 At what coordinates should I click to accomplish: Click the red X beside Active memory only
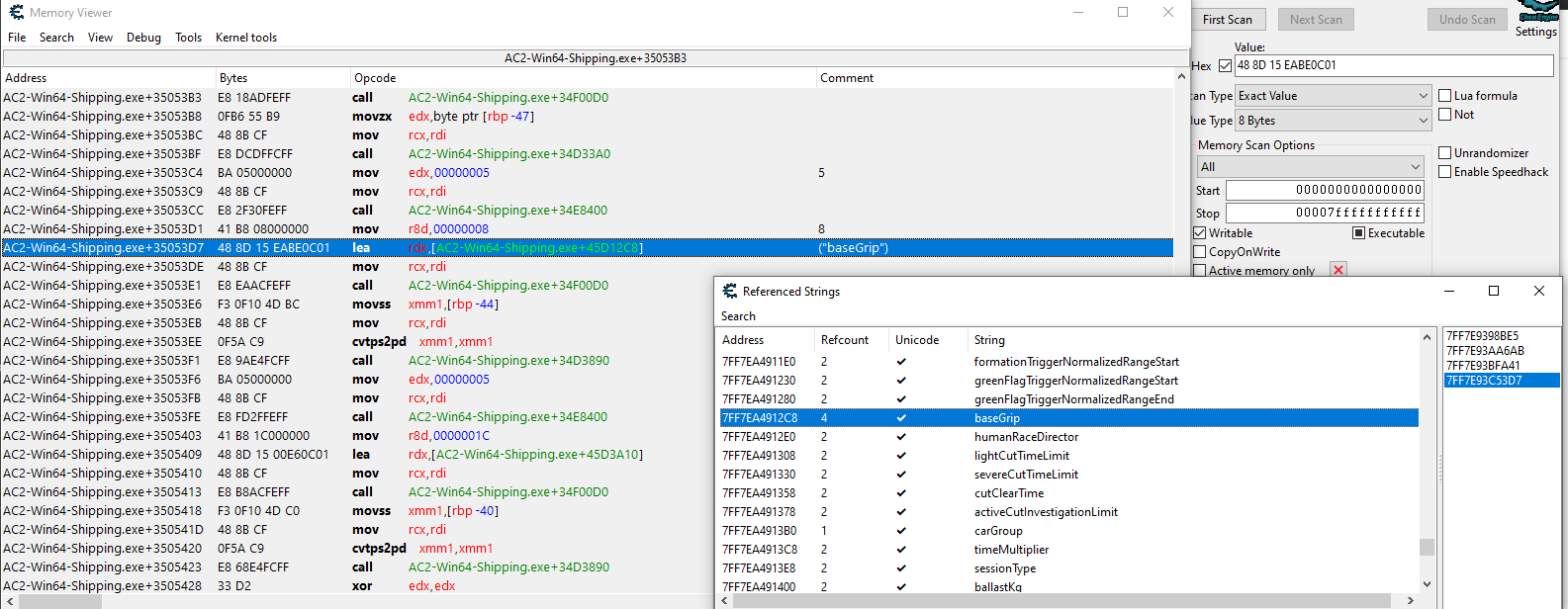1338,270
